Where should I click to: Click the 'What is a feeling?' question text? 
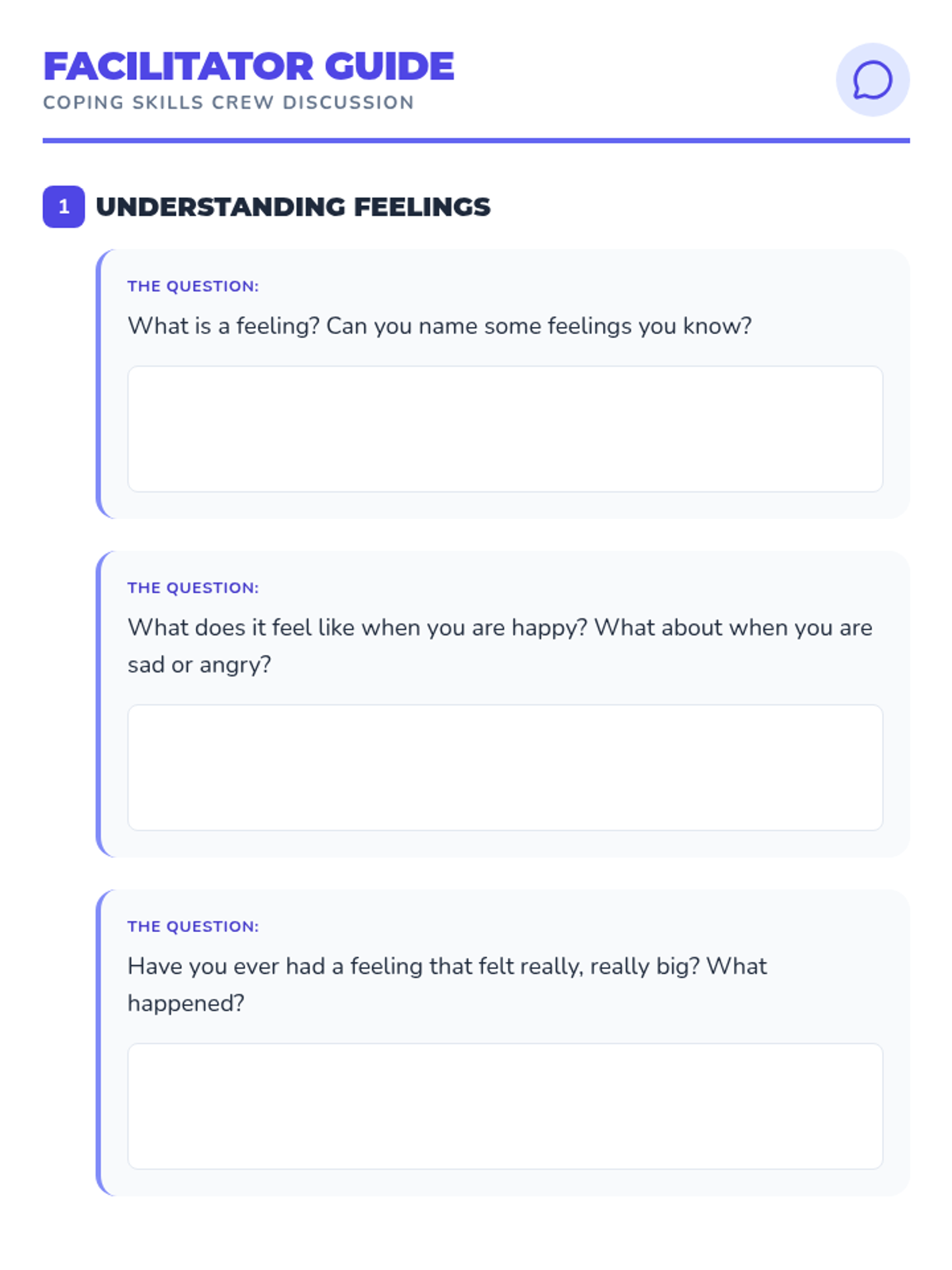point(440,326)
